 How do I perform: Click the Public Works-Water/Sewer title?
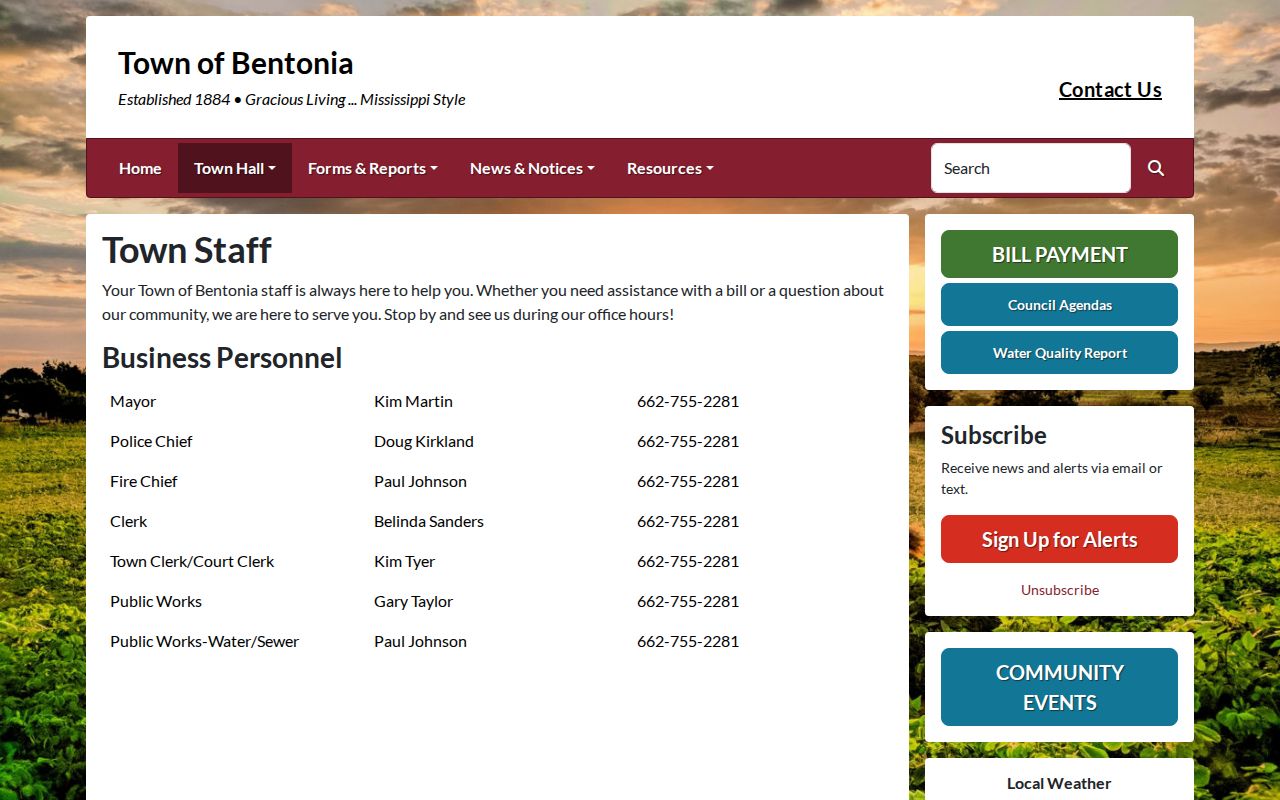[205, 641]
